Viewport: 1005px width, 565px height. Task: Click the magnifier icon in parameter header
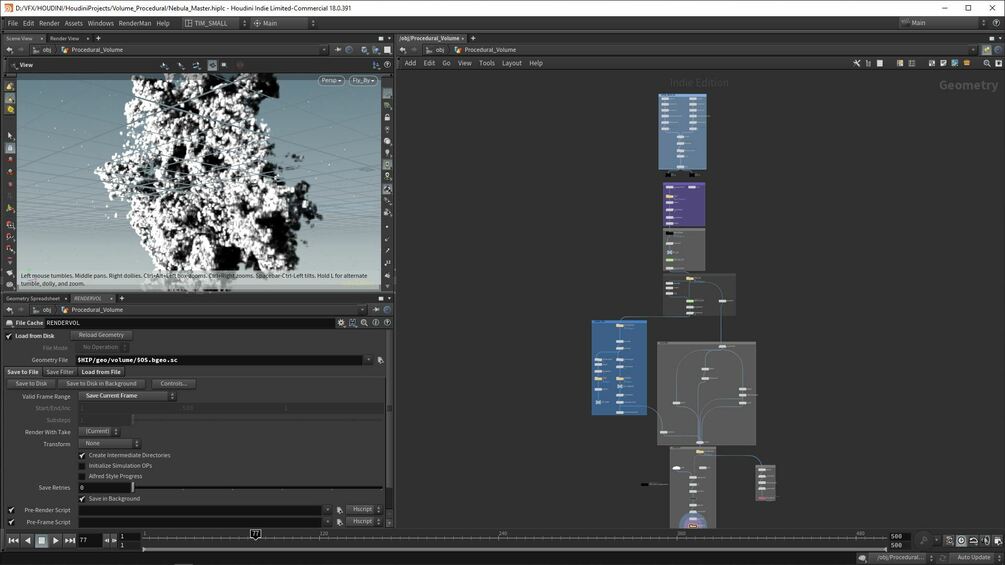(364, 323)
